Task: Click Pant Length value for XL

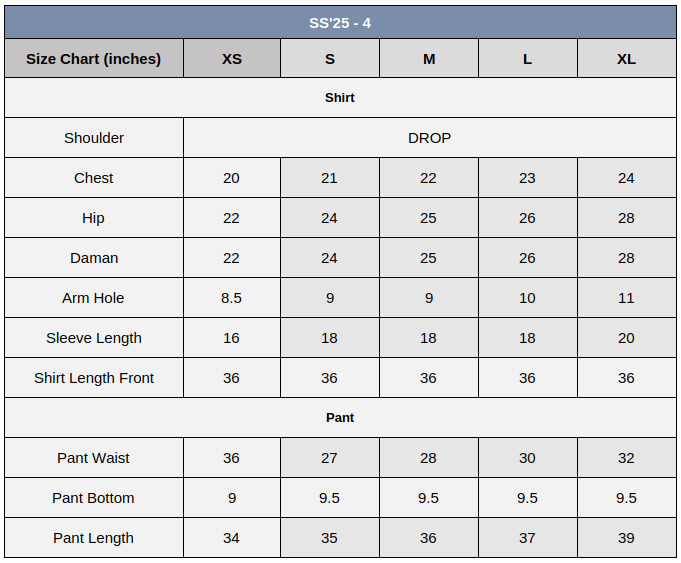Action: [626, 538]
